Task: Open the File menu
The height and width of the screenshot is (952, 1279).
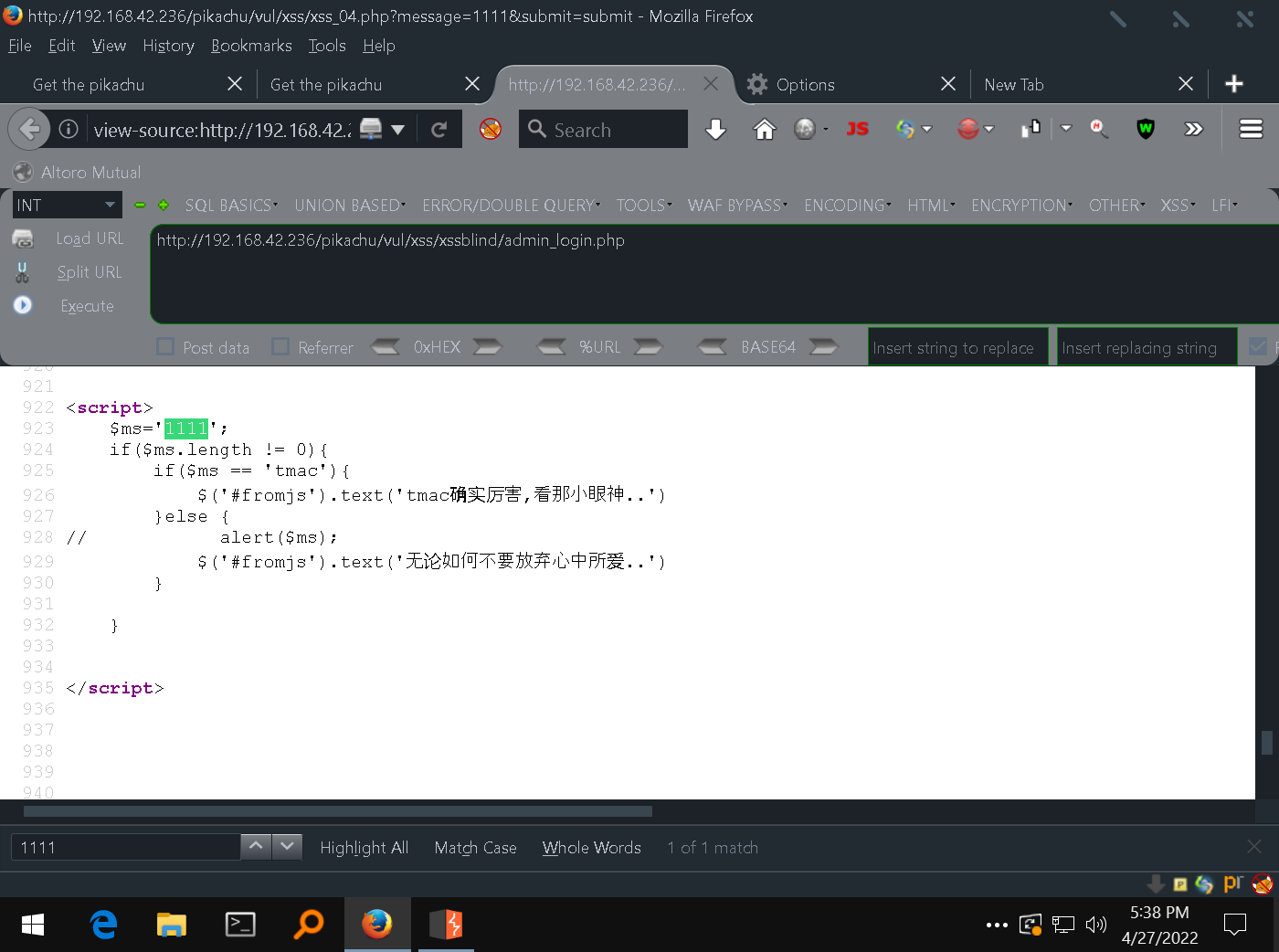Action: pos(20,46)
